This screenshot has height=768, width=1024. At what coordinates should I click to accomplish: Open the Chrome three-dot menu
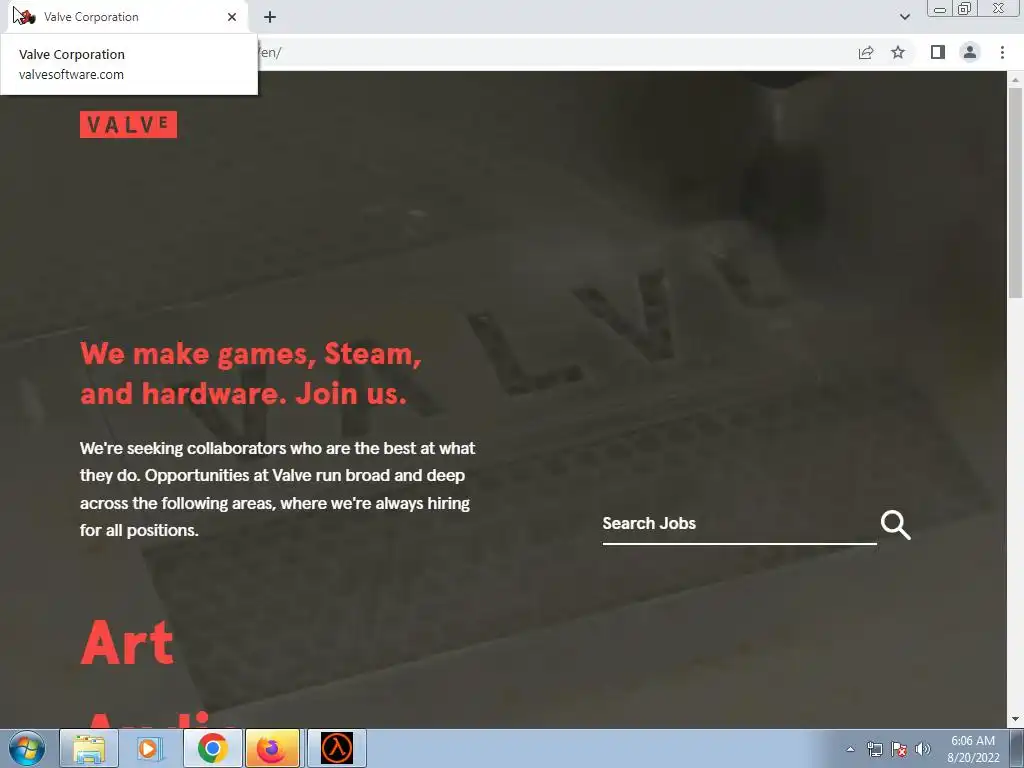1002,52
